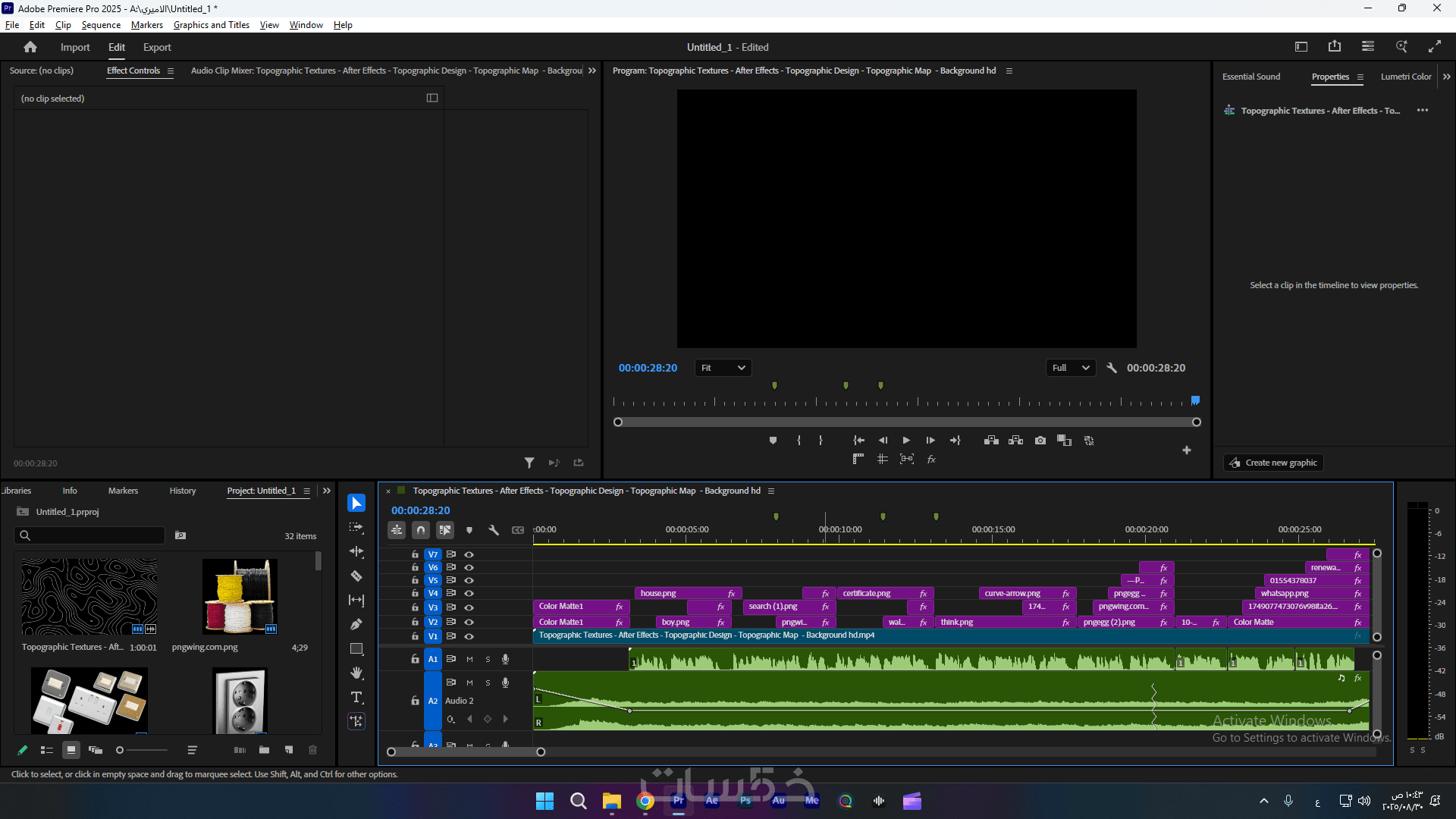
Task: Click the Play button in Program monitor
Action: click(x=906, y=441)
